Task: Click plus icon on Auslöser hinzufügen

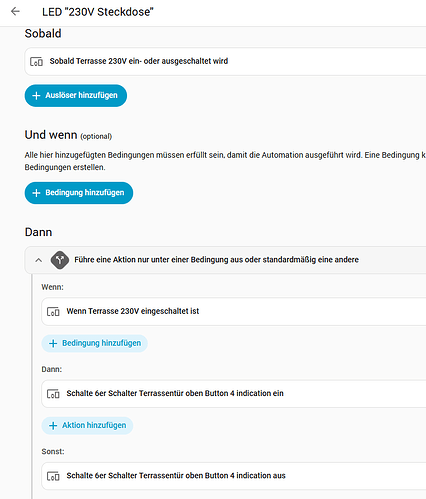Action: pos(36,96)
